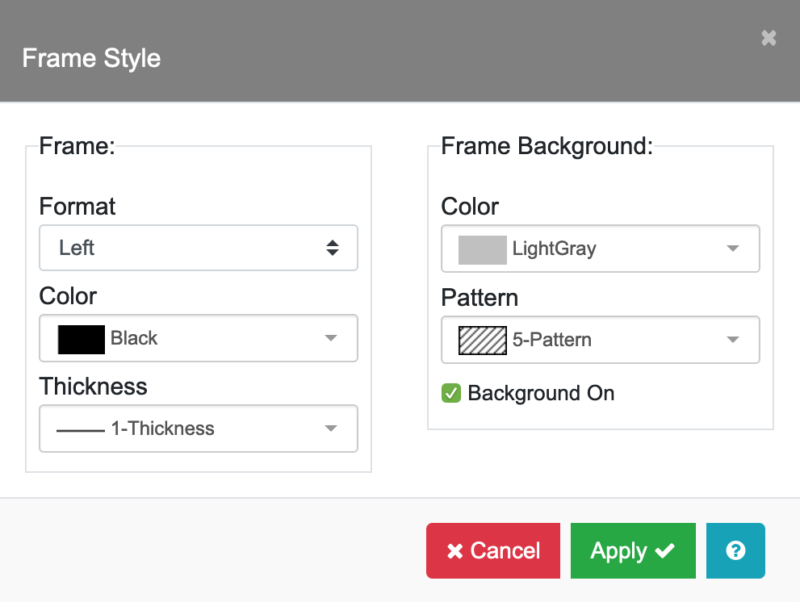This screenshot has height=602, width=800.
Task: Open the Frame Background Color dropdown
Action: [x=600, y=248]
